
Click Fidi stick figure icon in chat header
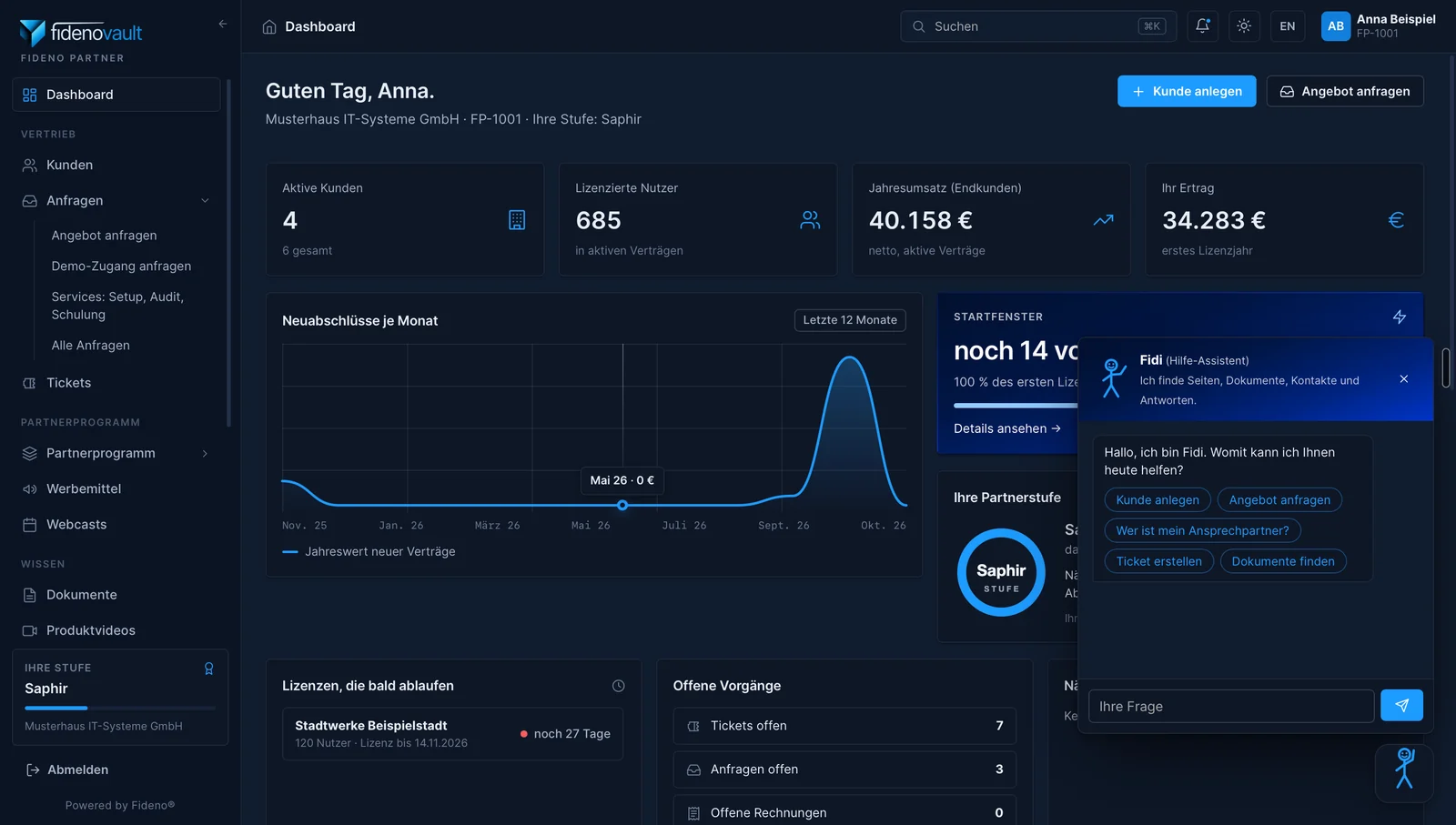pos(1113,378)
